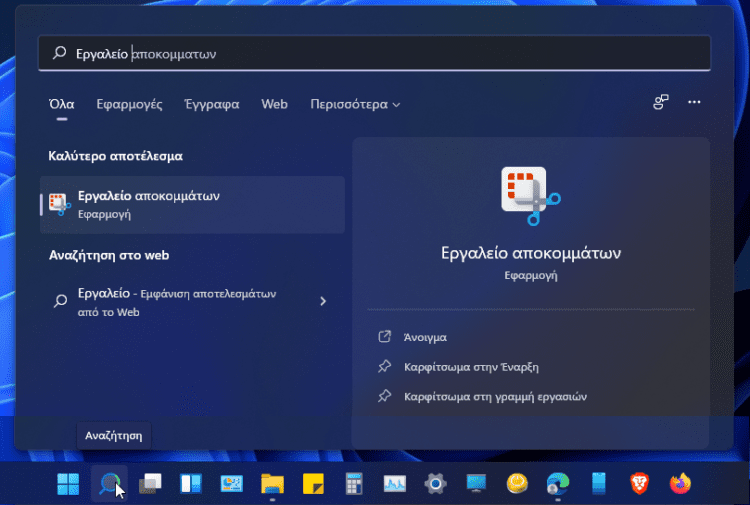Launch Brave browser from the taskbar
The image size is (750, 505).
[x=640, y=484]
